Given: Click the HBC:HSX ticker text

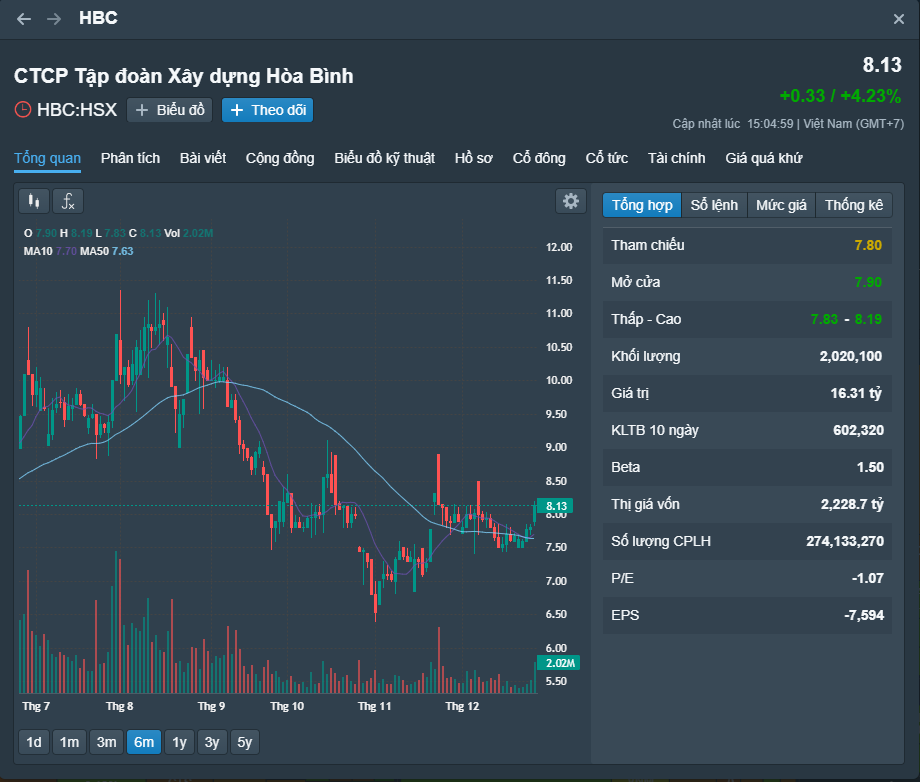Looking at the screenshot, I should point(77,110).
